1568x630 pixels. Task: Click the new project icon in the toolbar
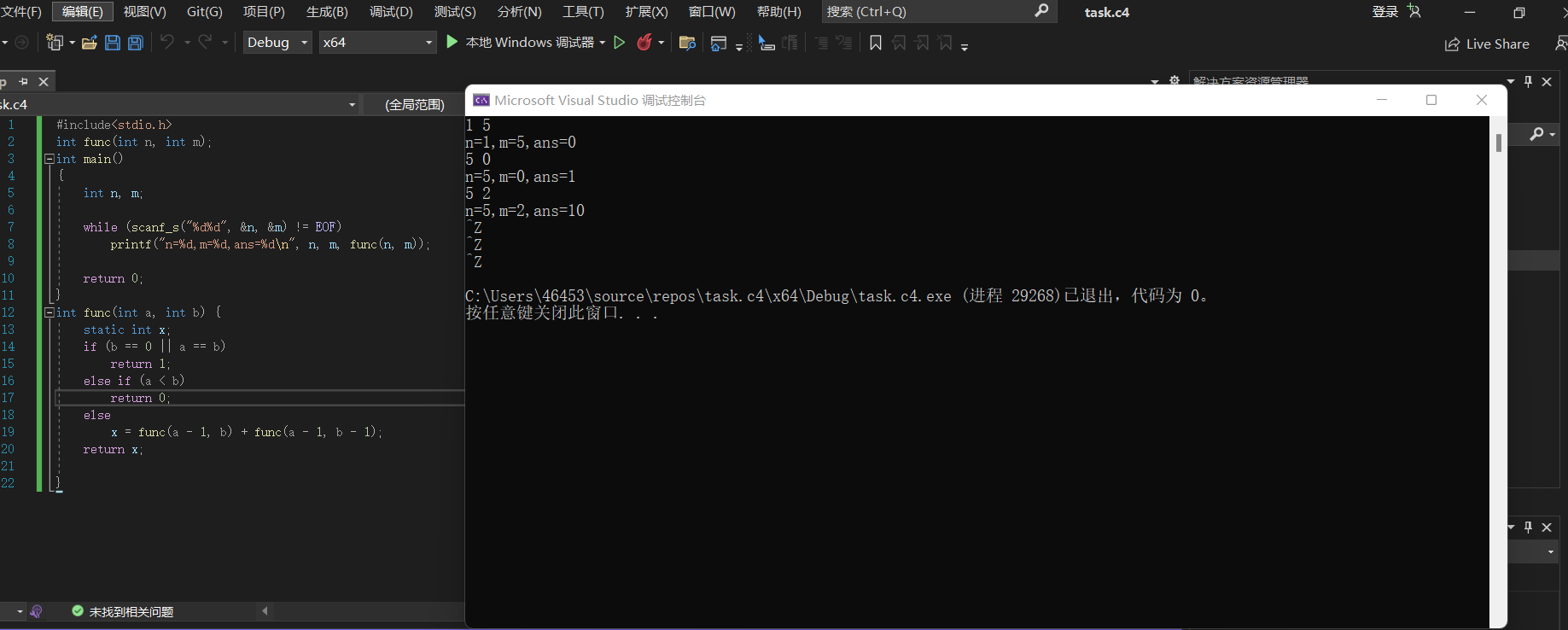pyautogui.click(x=55, y=43)
